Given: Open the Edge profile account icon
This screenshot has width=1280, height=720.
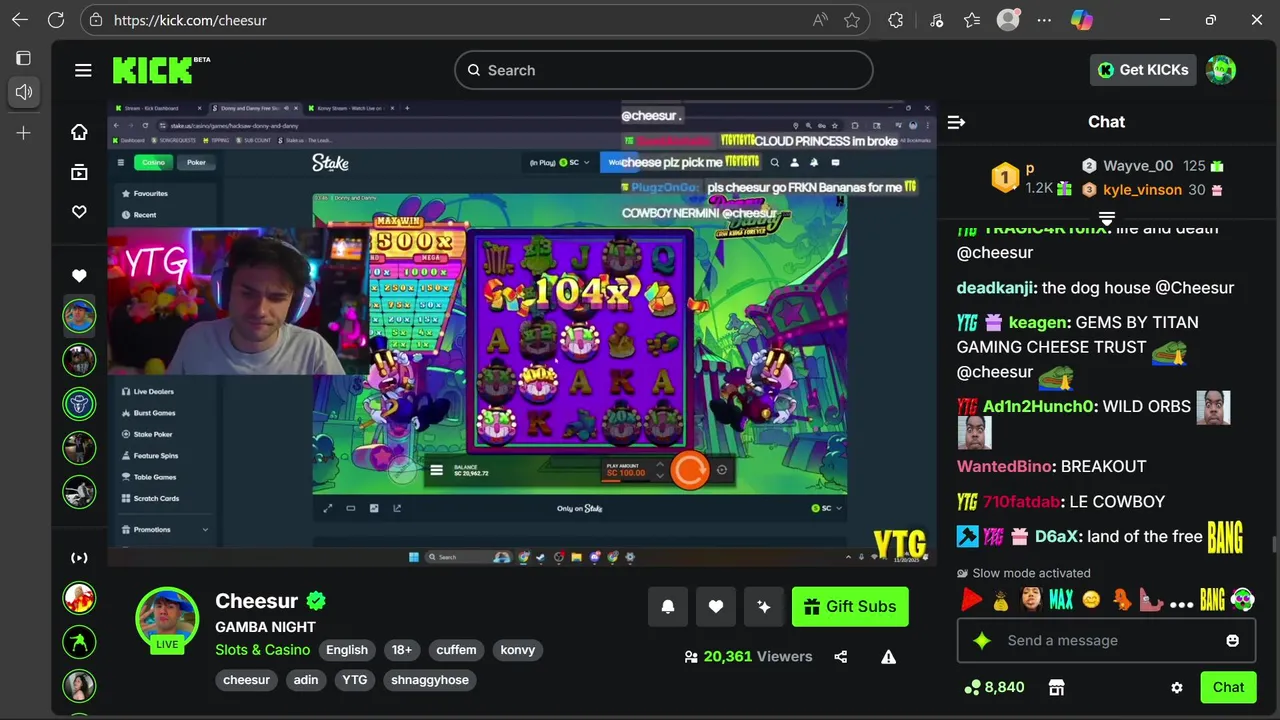Looking at the screenshot, I should [x=1008, y=20].
